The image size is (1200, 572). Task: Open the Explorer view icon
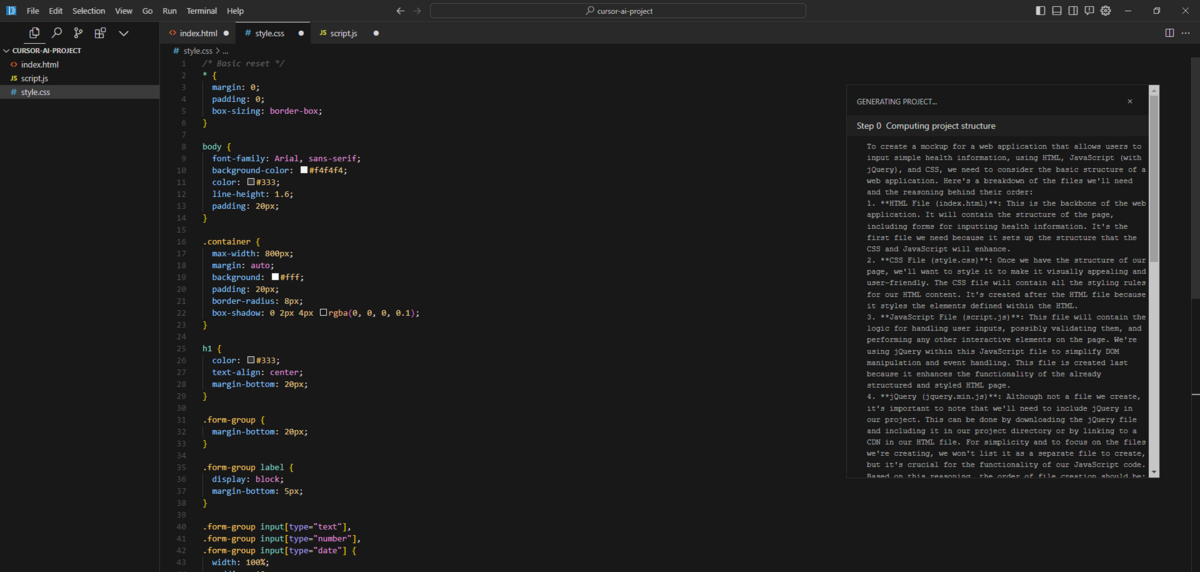click(x=35, y=33)
